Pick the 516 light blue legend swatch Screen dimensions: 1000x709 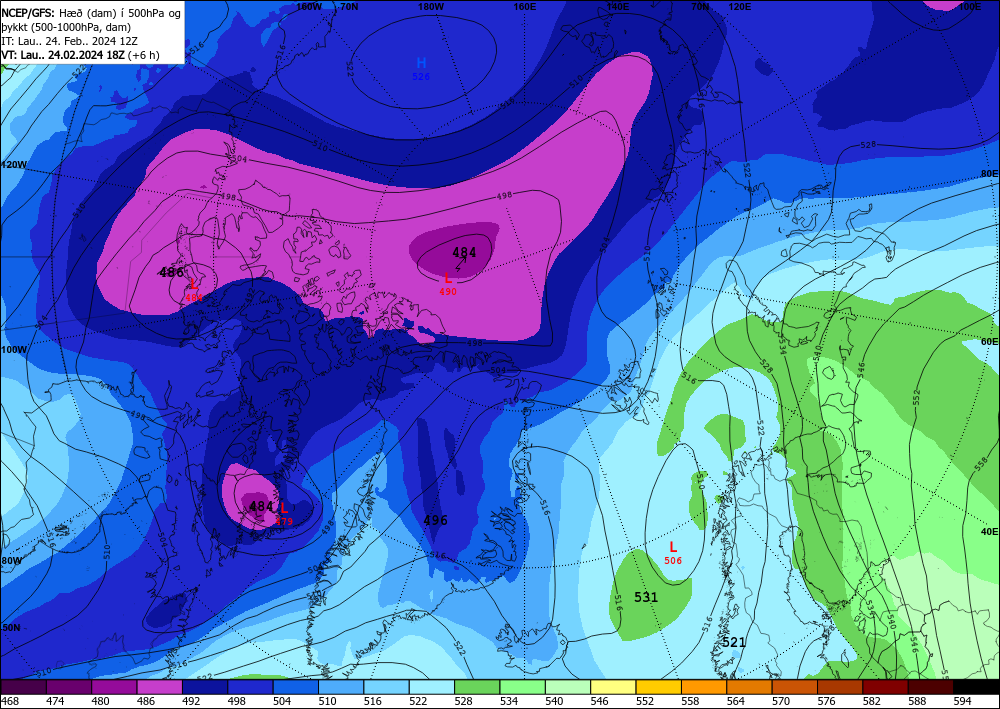point(386,687)
